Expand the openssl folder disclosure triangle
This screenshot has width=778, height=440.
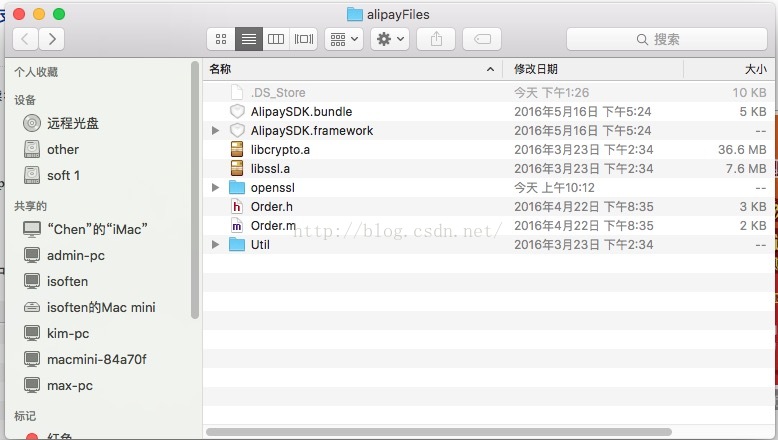[x=215, y=188]
